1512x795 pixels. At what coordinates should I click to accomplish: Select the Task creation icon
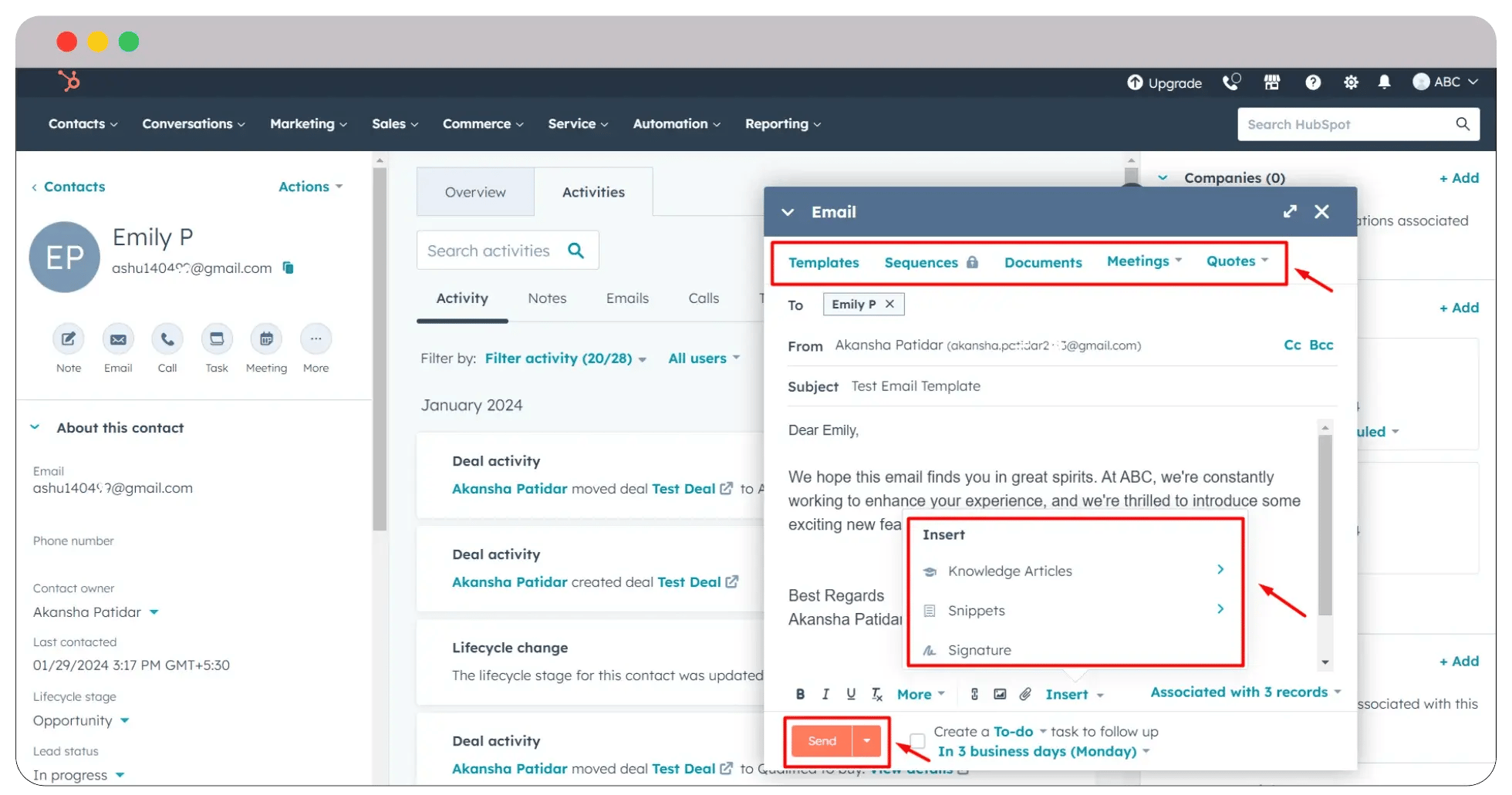pos(217,339)
